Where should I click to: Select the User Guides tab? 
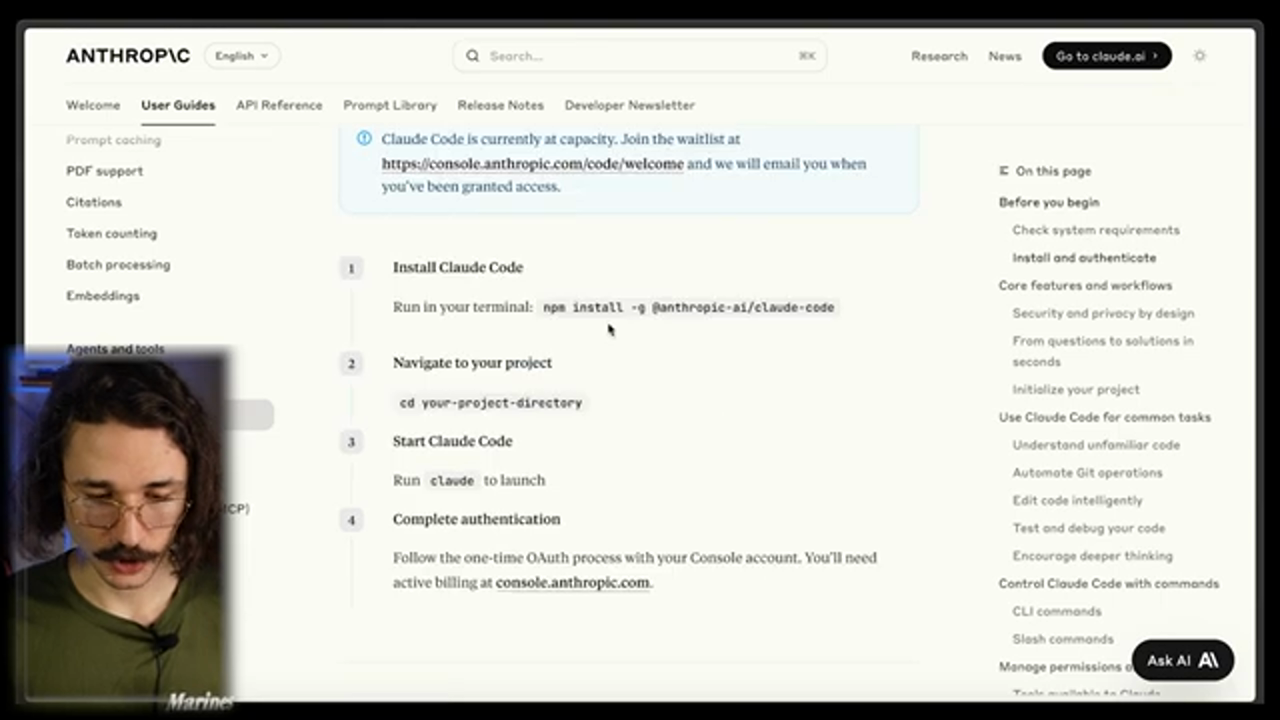178,105
